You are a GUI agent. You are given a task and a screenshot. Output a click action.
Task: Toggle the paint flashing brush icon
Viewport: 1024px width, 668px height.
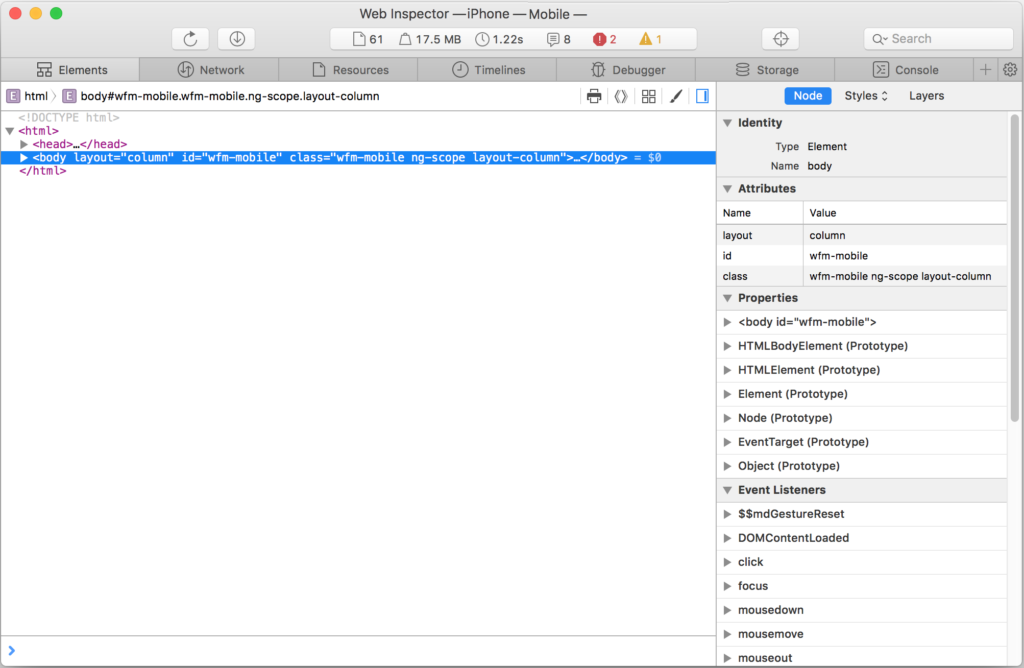pos(676,96)
